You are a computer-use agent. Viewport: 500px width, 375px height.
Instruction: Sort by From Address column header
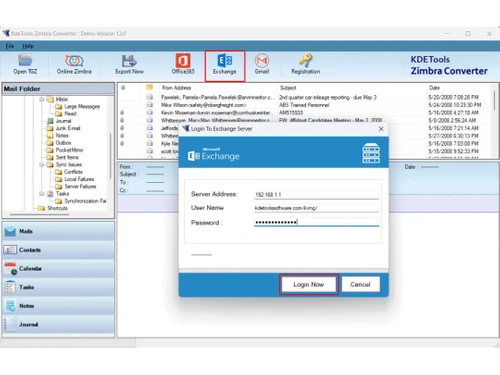coord(176,88)
